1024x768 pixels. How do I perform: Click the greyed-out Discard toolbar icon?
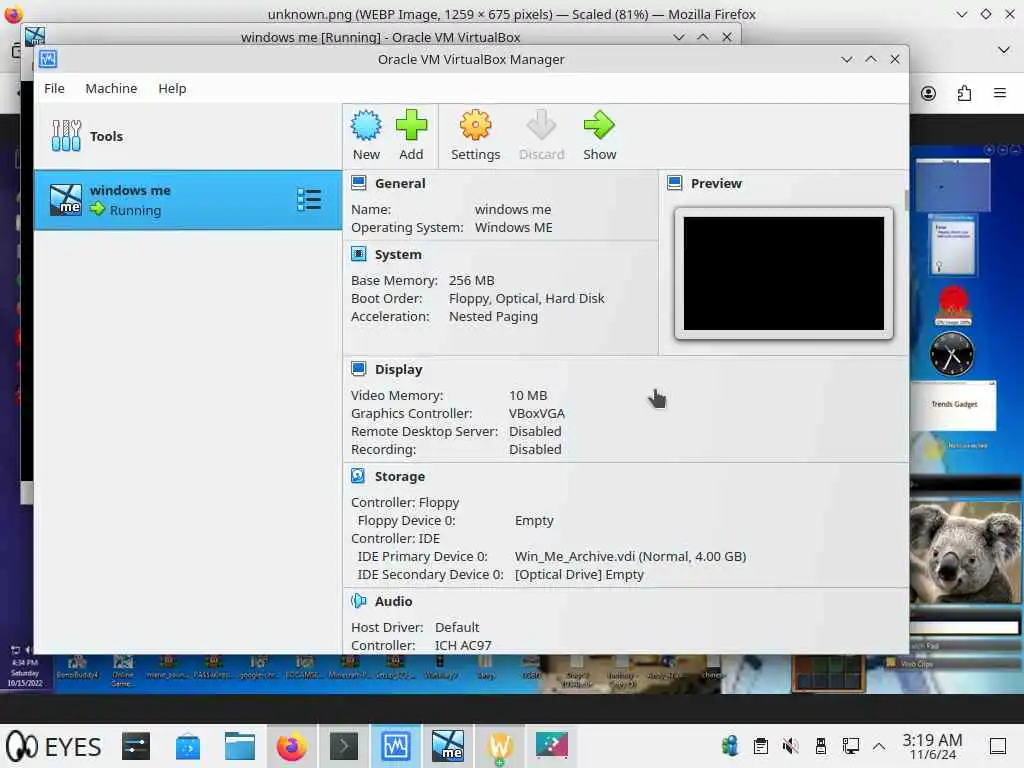(541, 125)
